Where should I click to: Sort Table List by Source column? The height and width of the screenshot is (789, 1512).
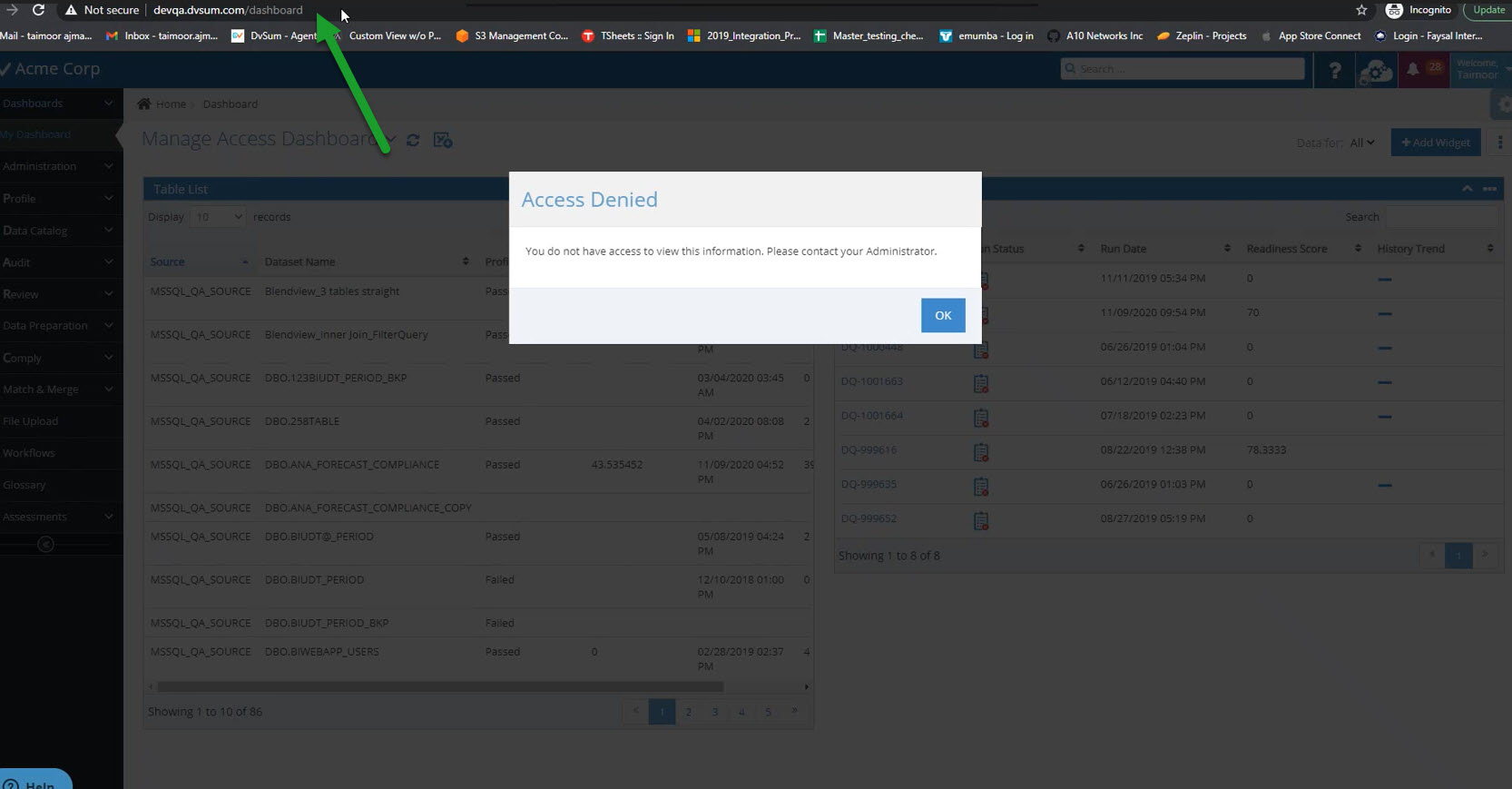point(199,261)
